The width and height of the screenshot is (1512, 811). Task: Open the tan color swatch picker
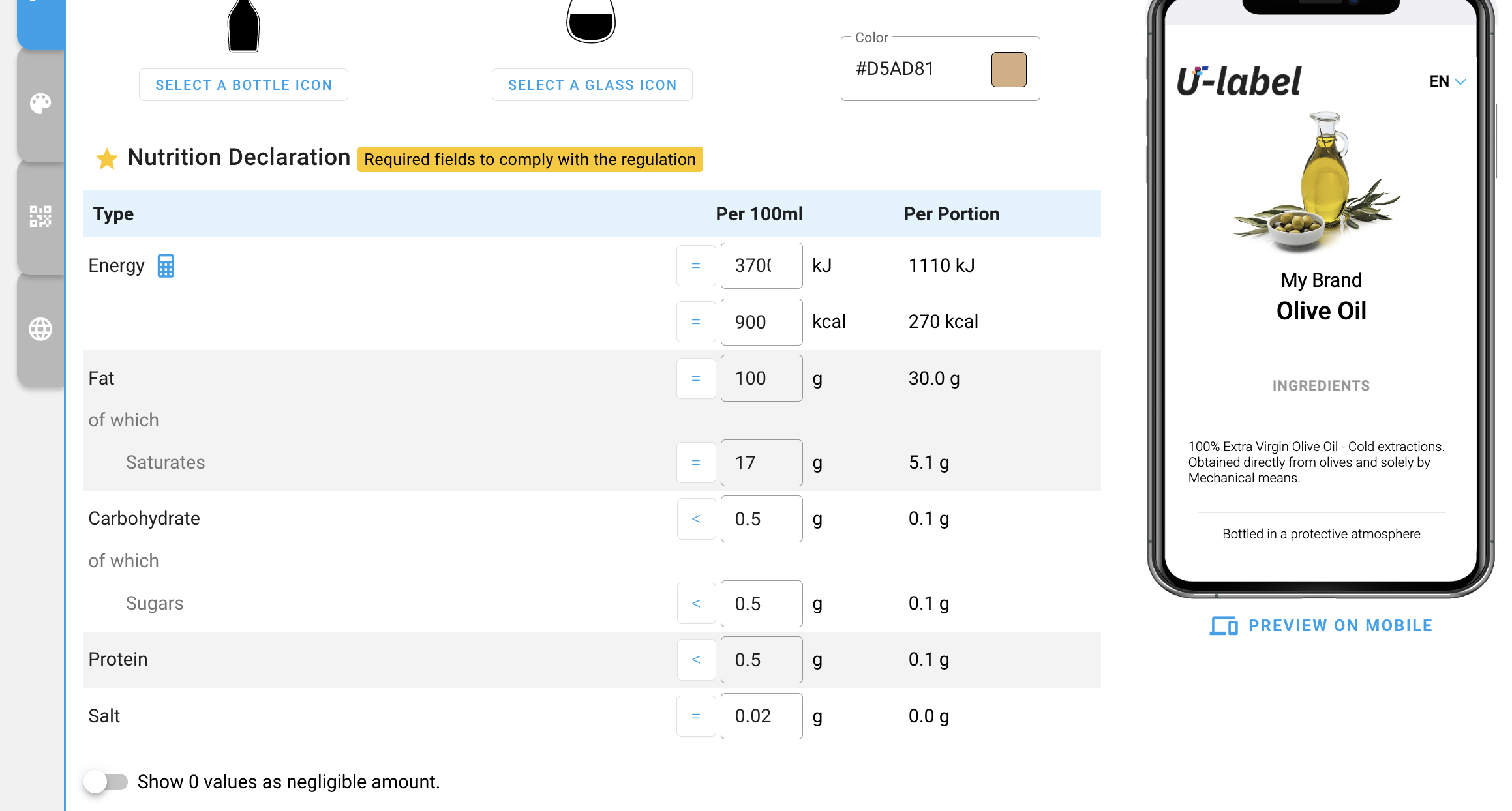pos(1008,69)
